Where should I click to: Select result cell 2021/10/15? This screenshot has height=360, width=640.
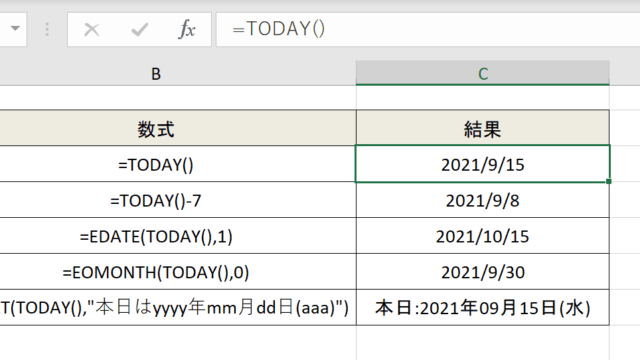pos(483,236)
